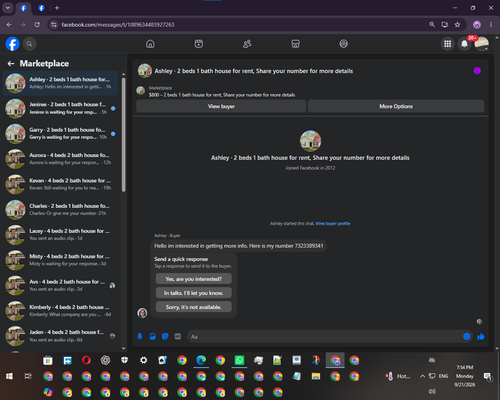
Task: Switch to the first Facebook browser tab
Action: (x=23, y=8)
